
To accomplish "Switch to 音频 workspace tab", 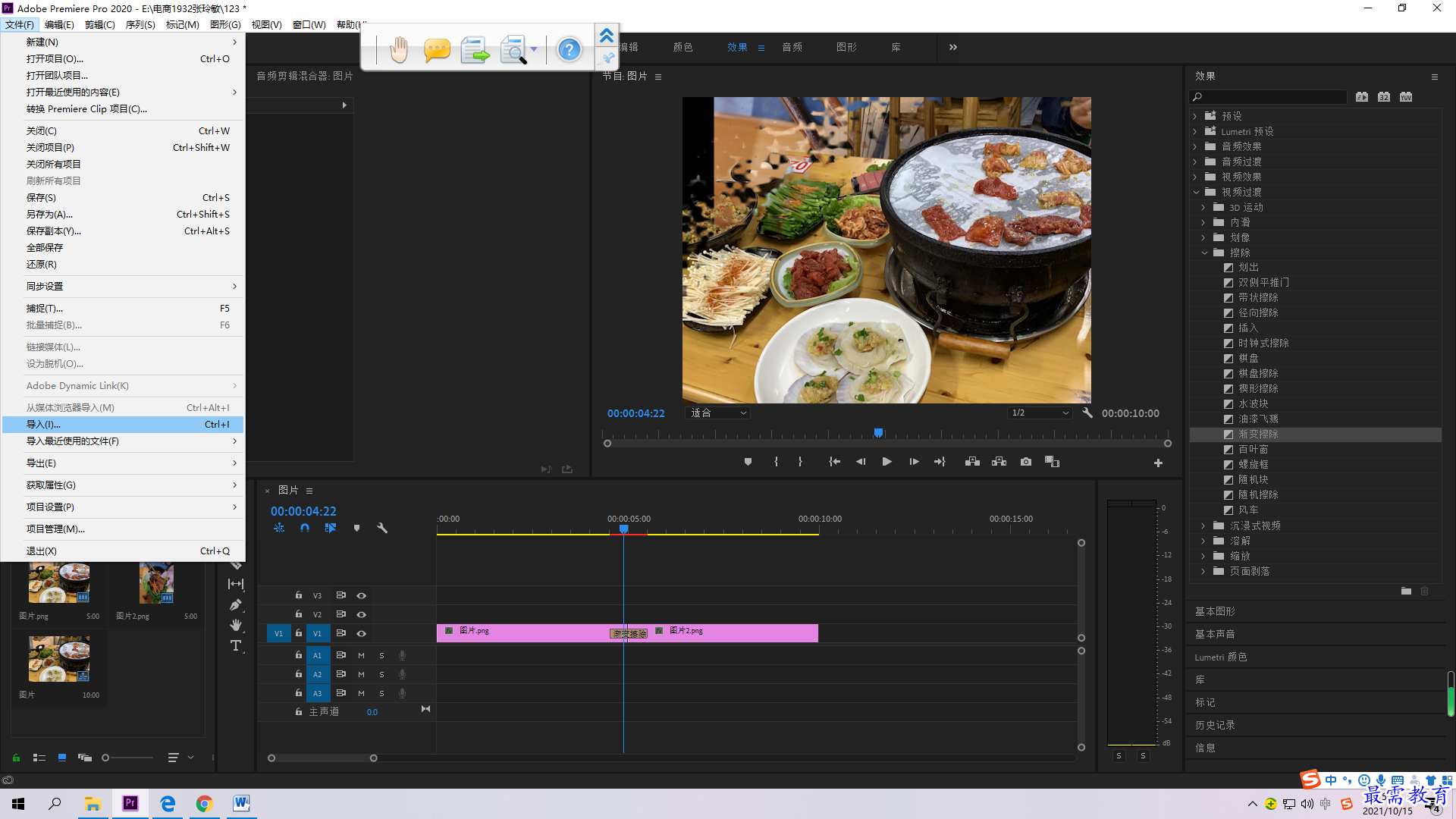I will point(792,47).
